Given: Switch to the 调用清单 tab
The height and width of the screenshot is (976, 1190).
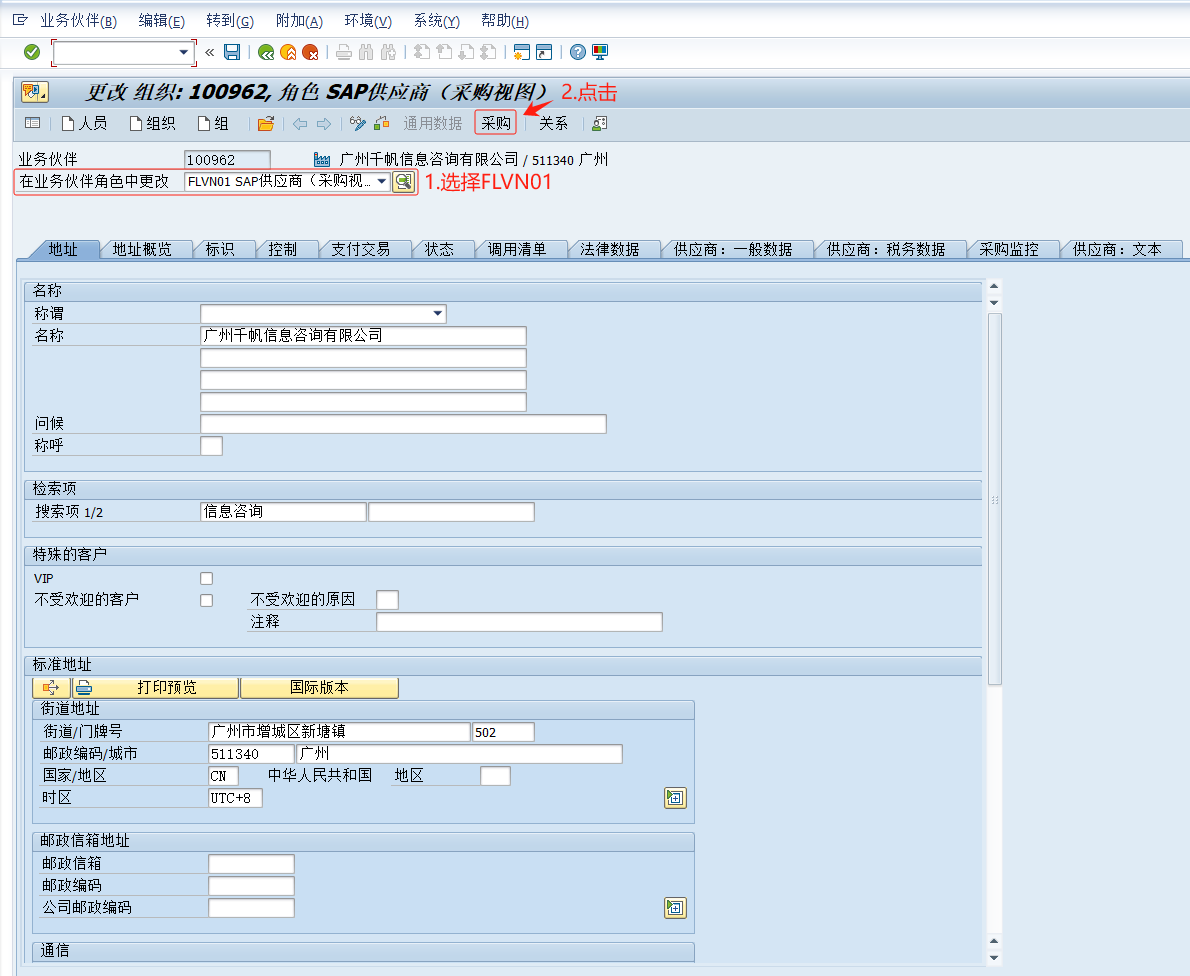Looking at the screenshot, I should click(x=517, y=250).
